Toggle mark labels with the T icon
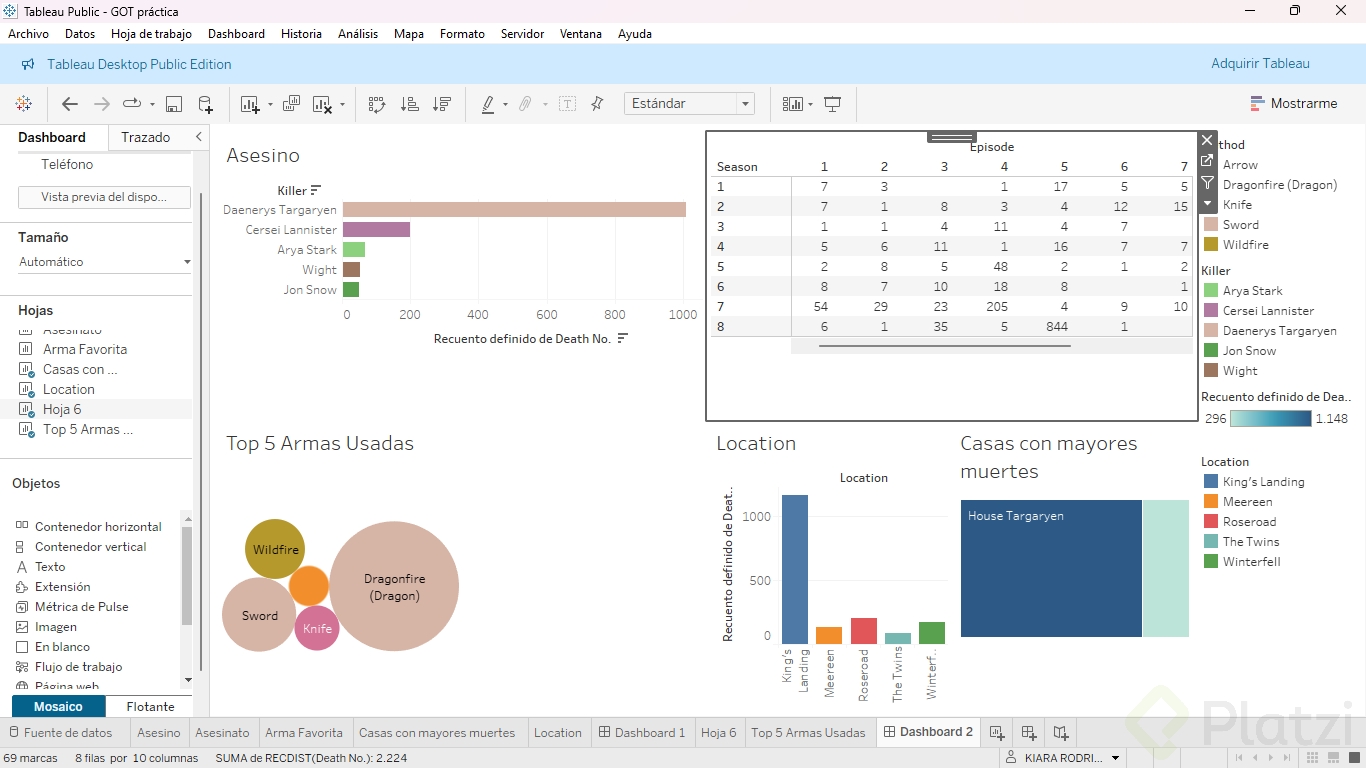The image size is (1366, 768). click(567, 104)
